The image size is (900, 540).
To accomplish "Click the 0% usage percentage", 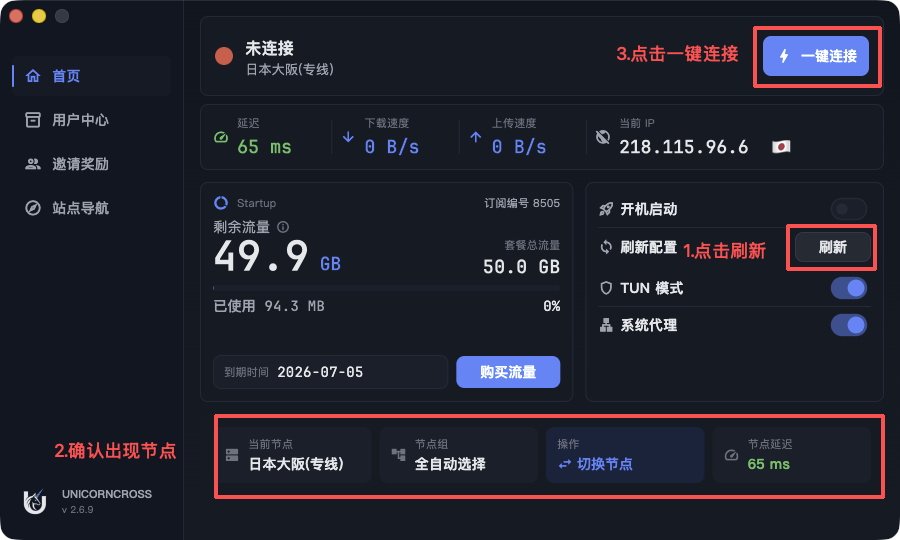I will 552,306.
